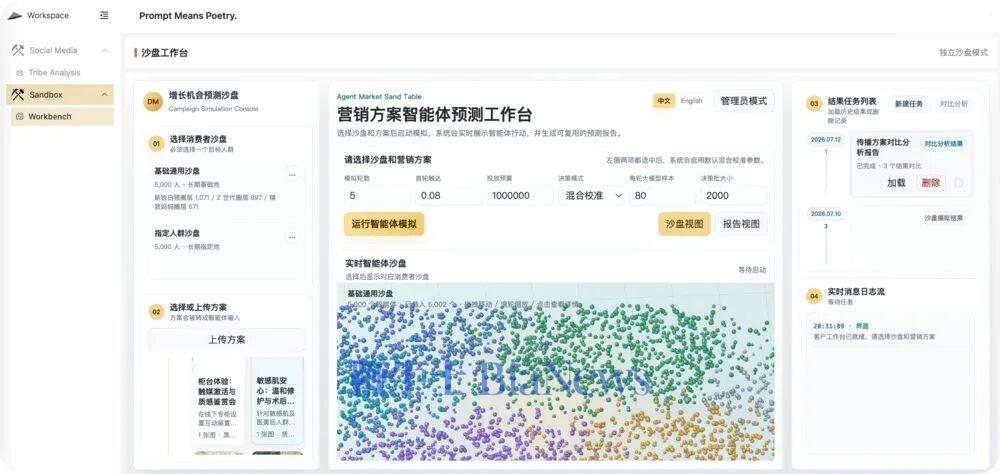Open more options for 指定人群沙盘

(292, 237)
